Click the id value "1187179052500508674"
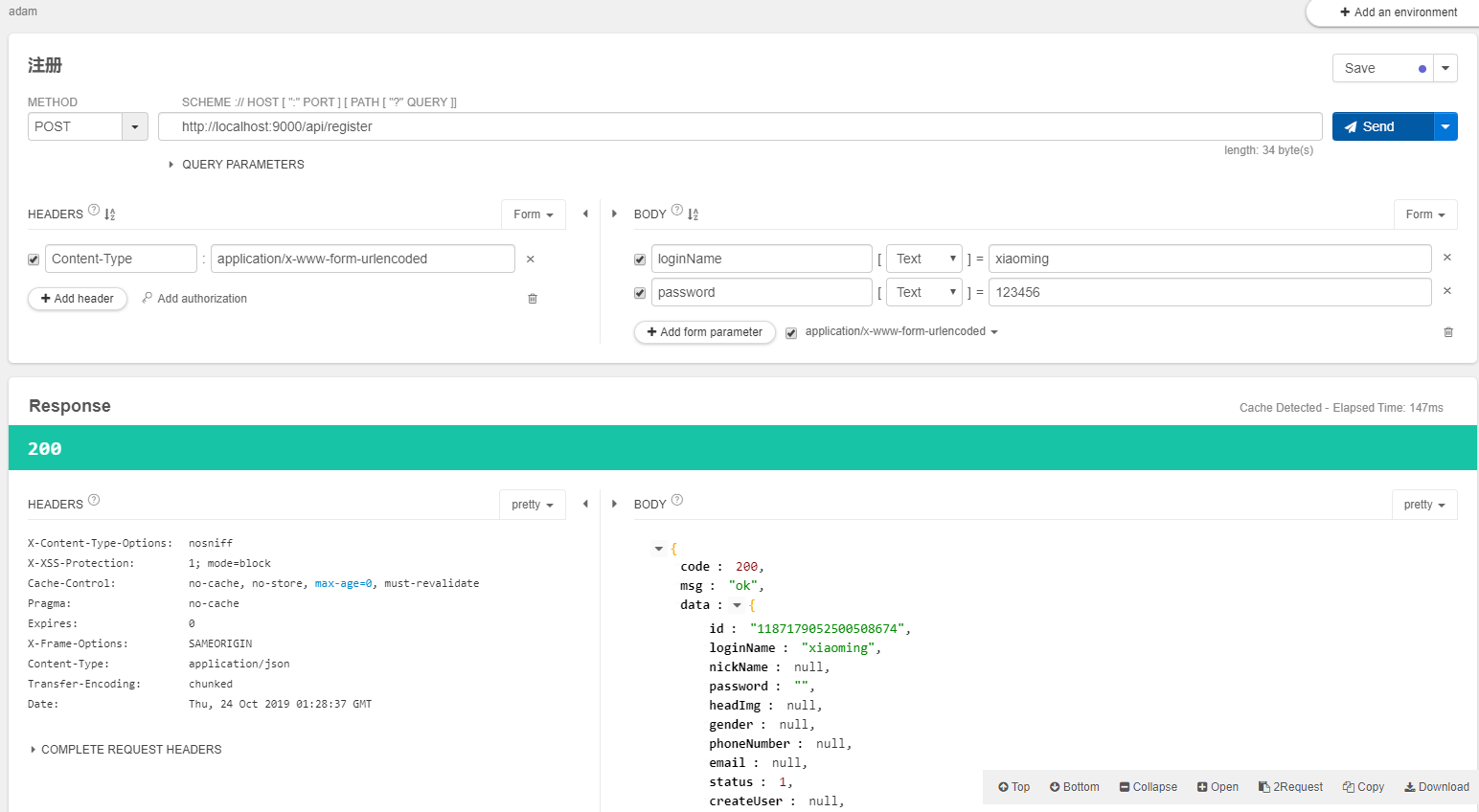Viewport: 1479px width, 812px height. pos(828,629)
